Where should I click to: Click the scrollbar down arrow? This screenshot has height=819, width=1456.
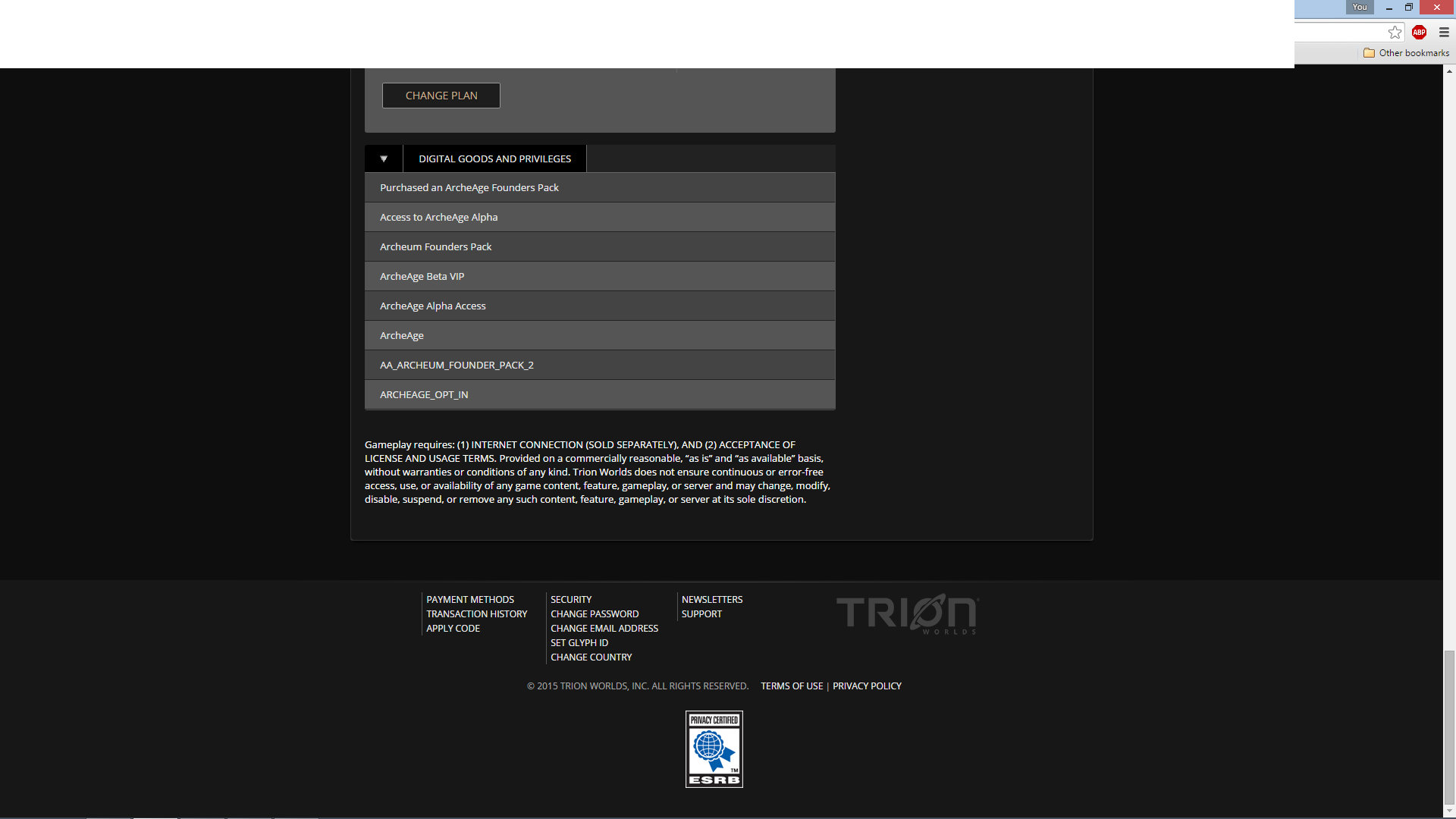click(x=1450, y=811)
